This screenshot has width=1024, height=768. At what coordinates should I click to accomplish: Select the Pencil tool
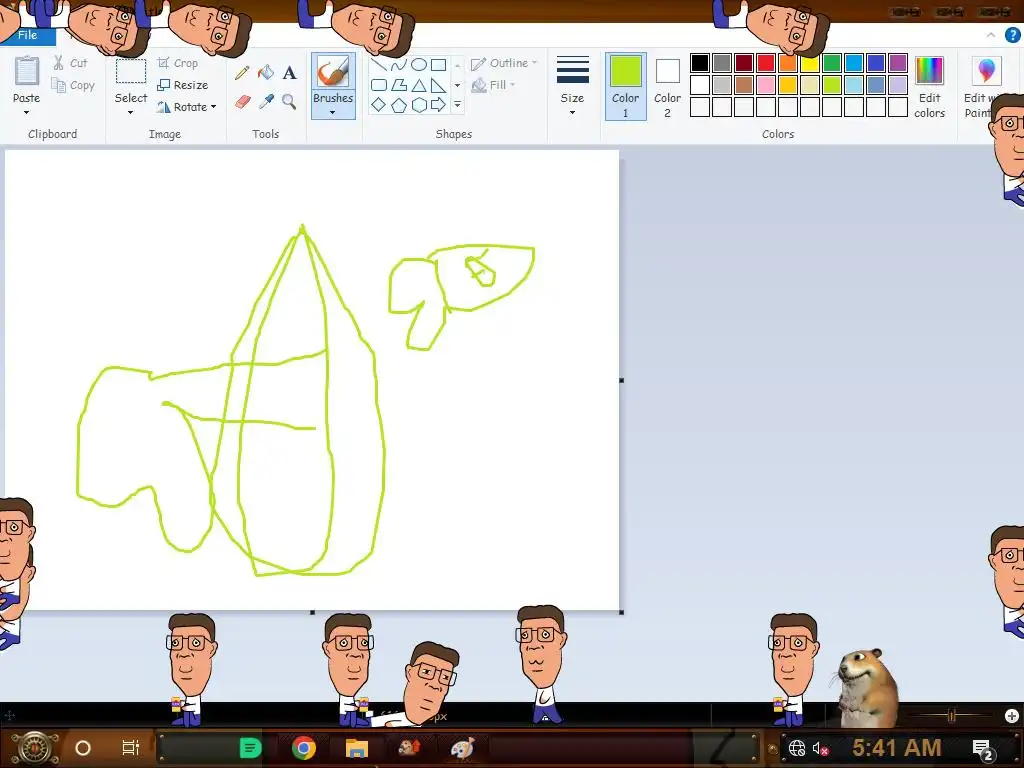point(242,72)
